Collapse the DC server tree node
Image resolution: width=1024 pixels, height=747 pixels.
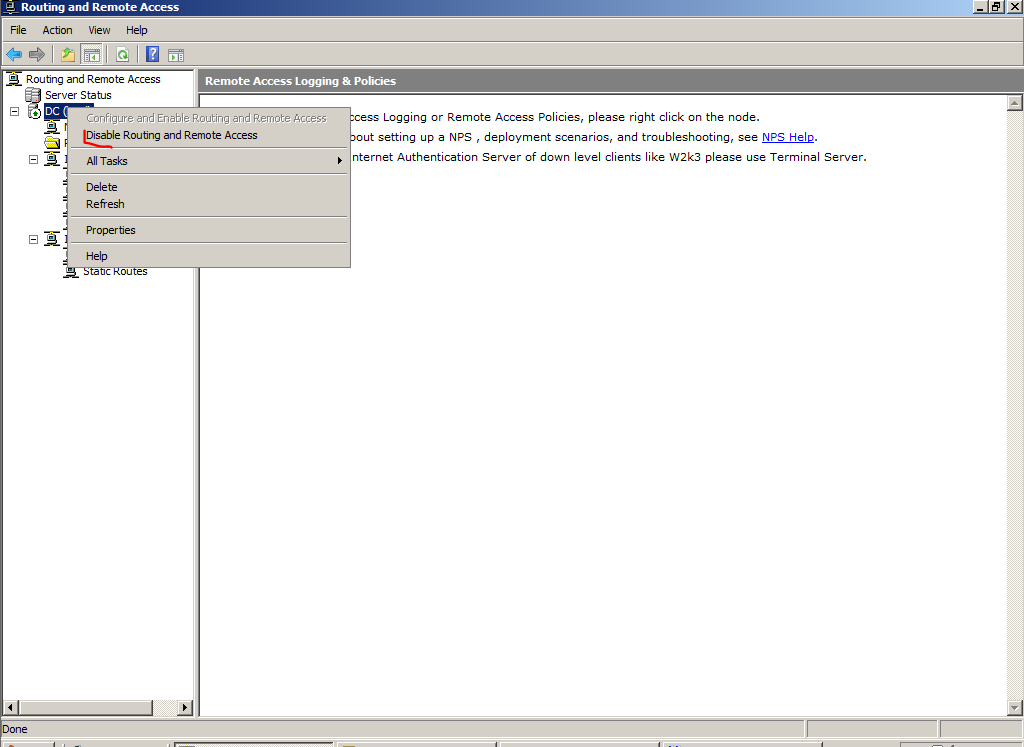pos(14,112)
